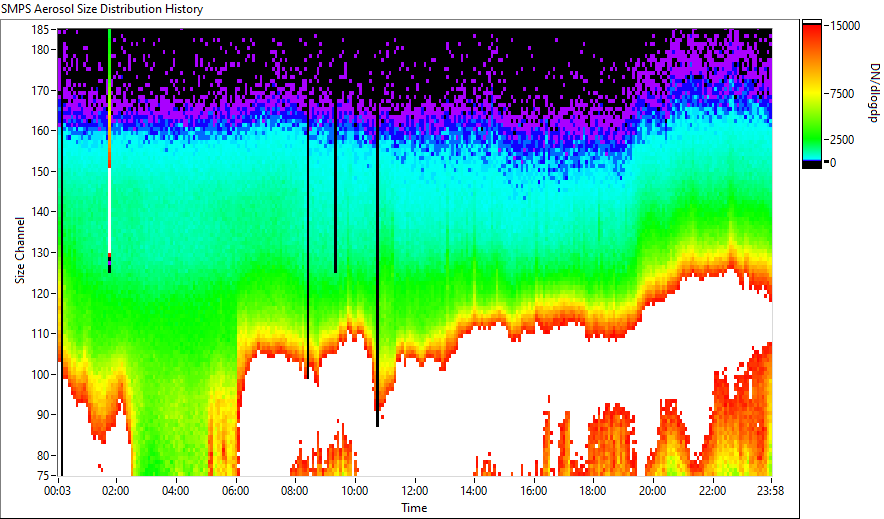Click the 22:00 time tick label
This screenshot has width=884, height=519.
pyautogui.click(x=713, y=491)
